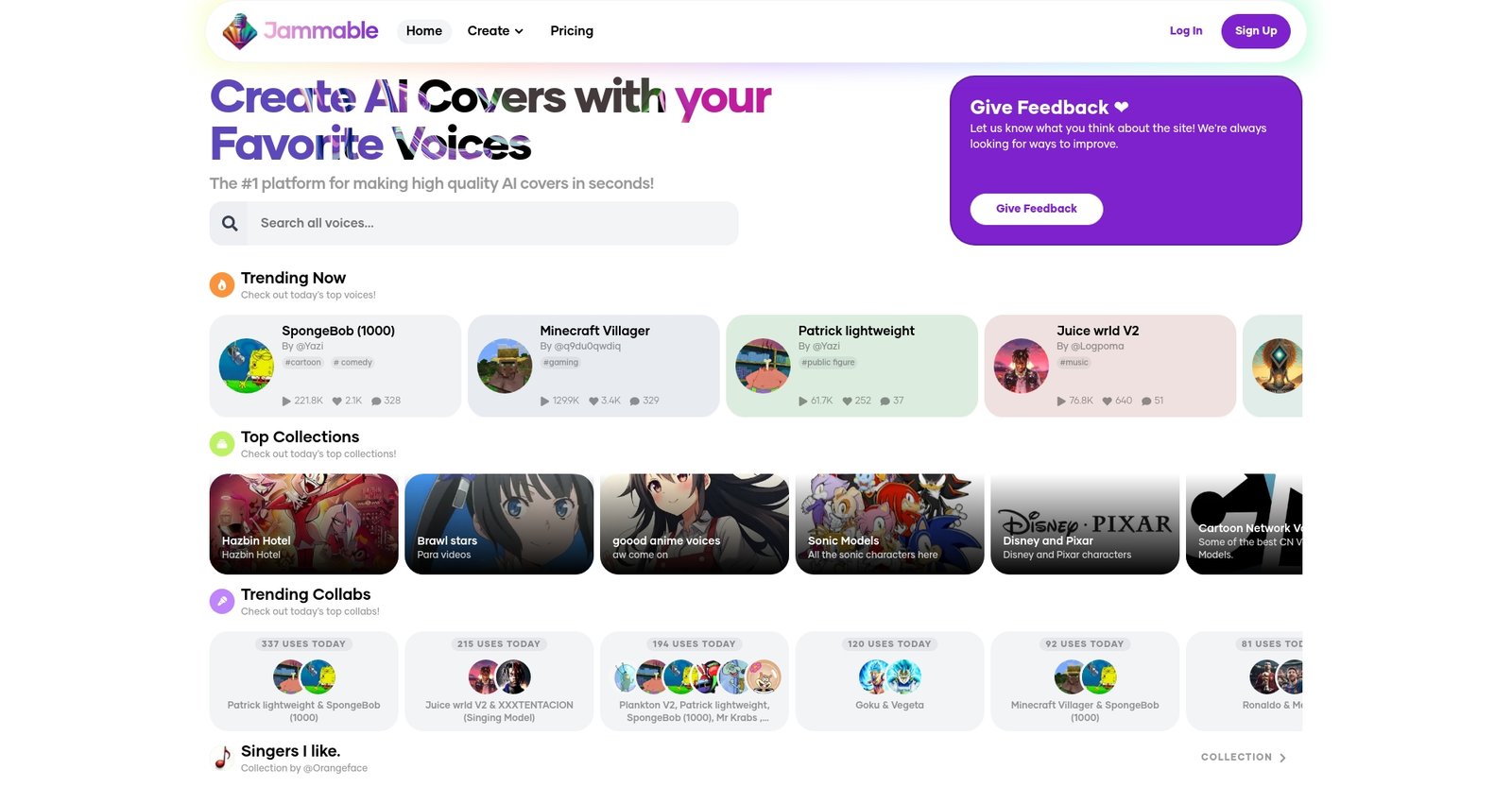The height and width of the screenshot is (787, 1512).
Task: Open the COLLECTION chevron link
Action: pyautogui.click(x=1244, y=758)
